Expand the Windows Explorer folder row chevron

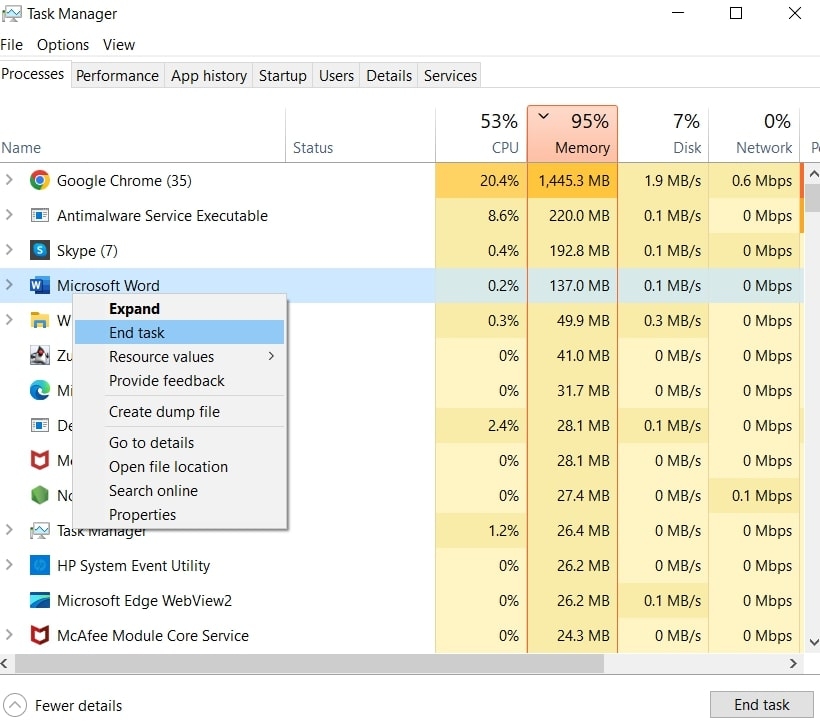pos(9,320)
